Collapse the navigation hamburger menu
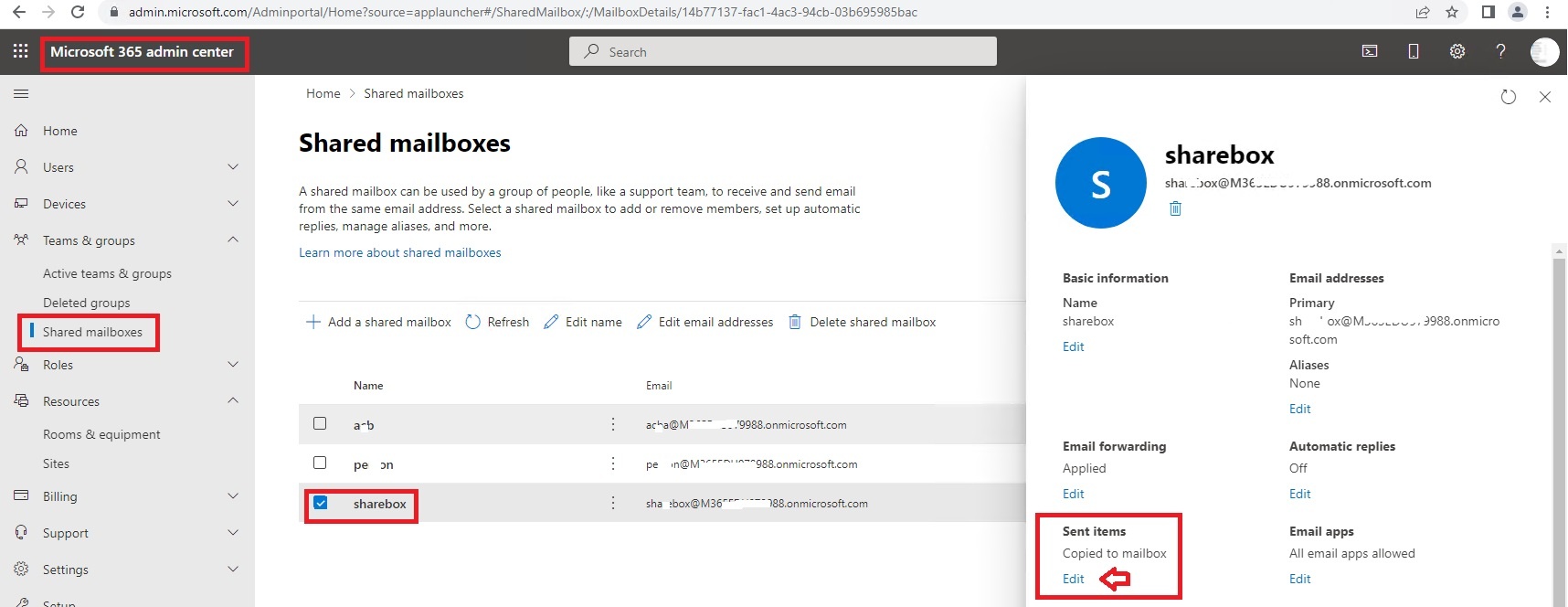This screenshot has height=607, width=1568. (x=21, y=93)
